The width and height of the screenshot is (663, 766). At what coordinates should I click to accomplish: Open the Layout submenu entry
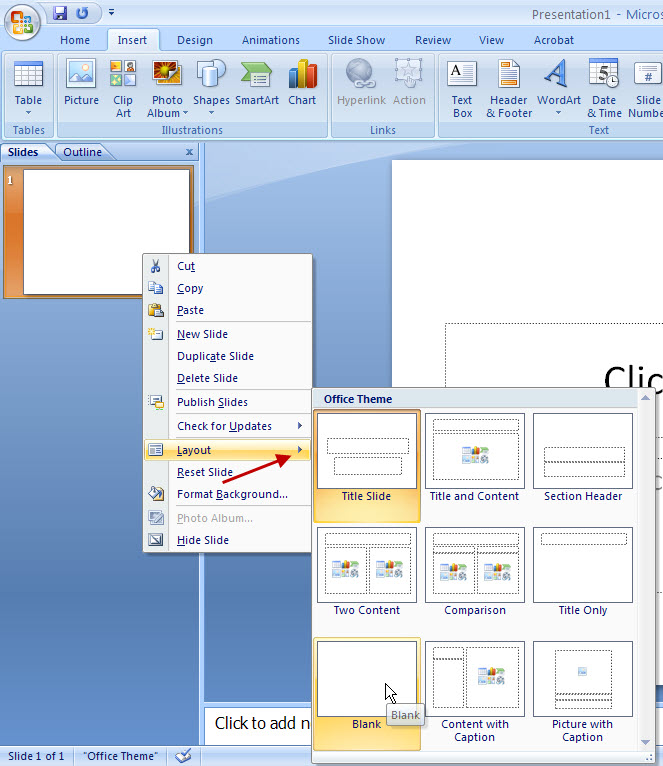228,450
